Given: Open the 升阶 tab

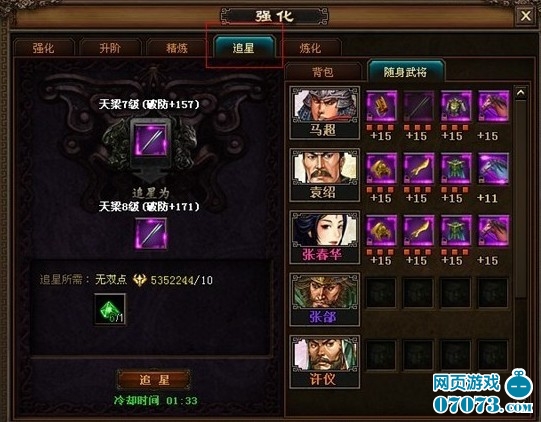Looking at the screenshot, I should click(110, 48).
